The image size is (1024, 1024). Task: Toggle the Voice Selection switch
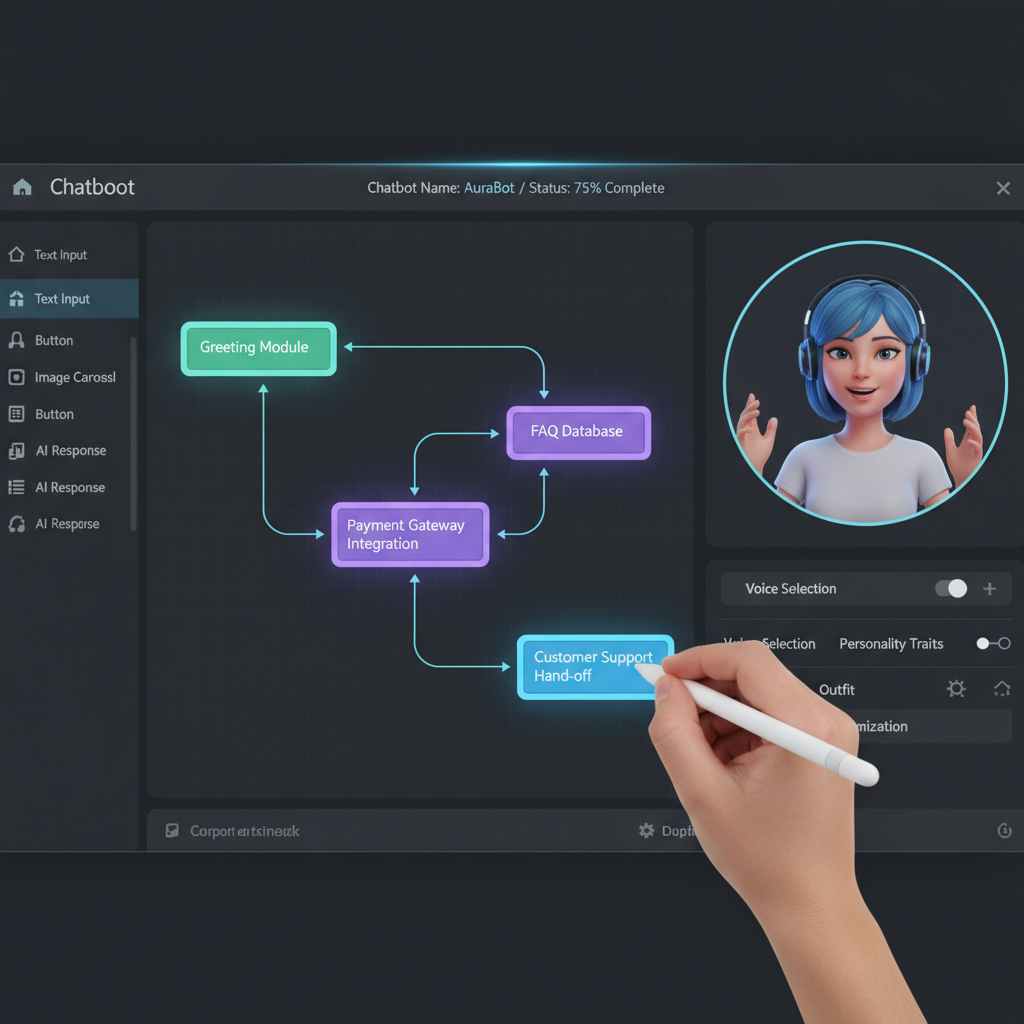coord(951,589)
